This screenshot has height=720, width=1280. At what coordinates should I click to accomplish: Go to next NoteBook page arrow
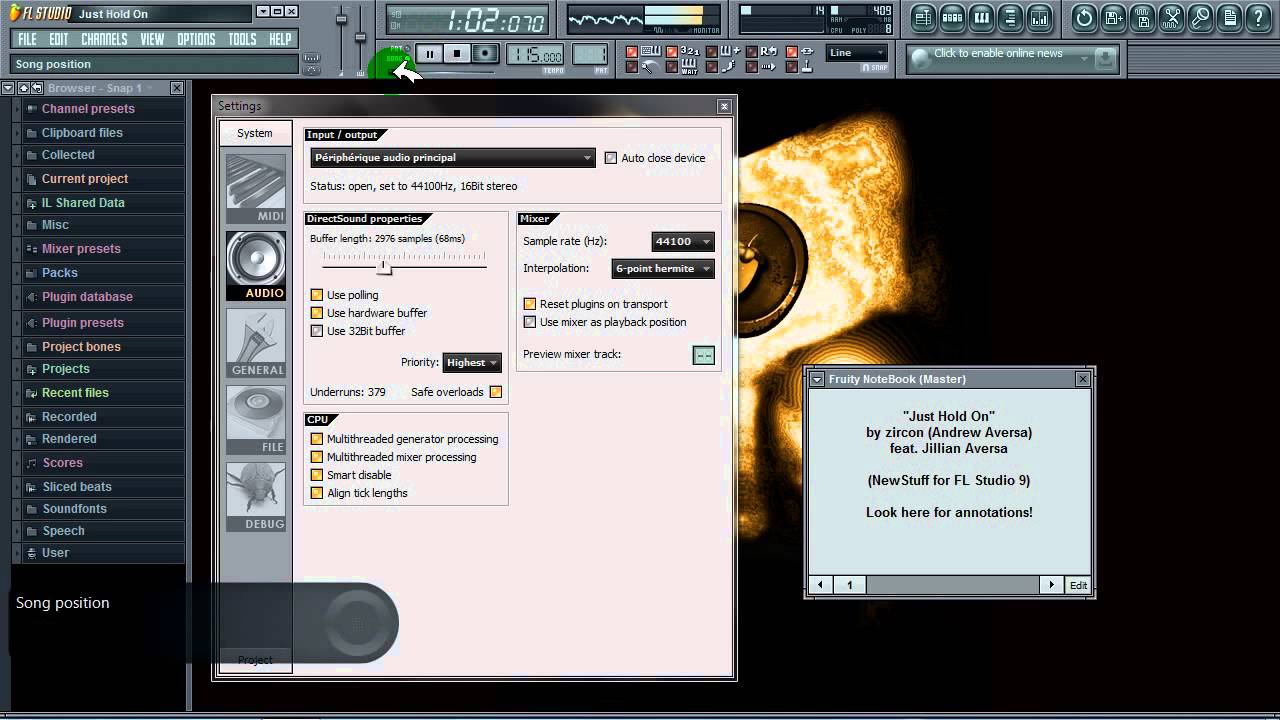(x=1051, y=585)
